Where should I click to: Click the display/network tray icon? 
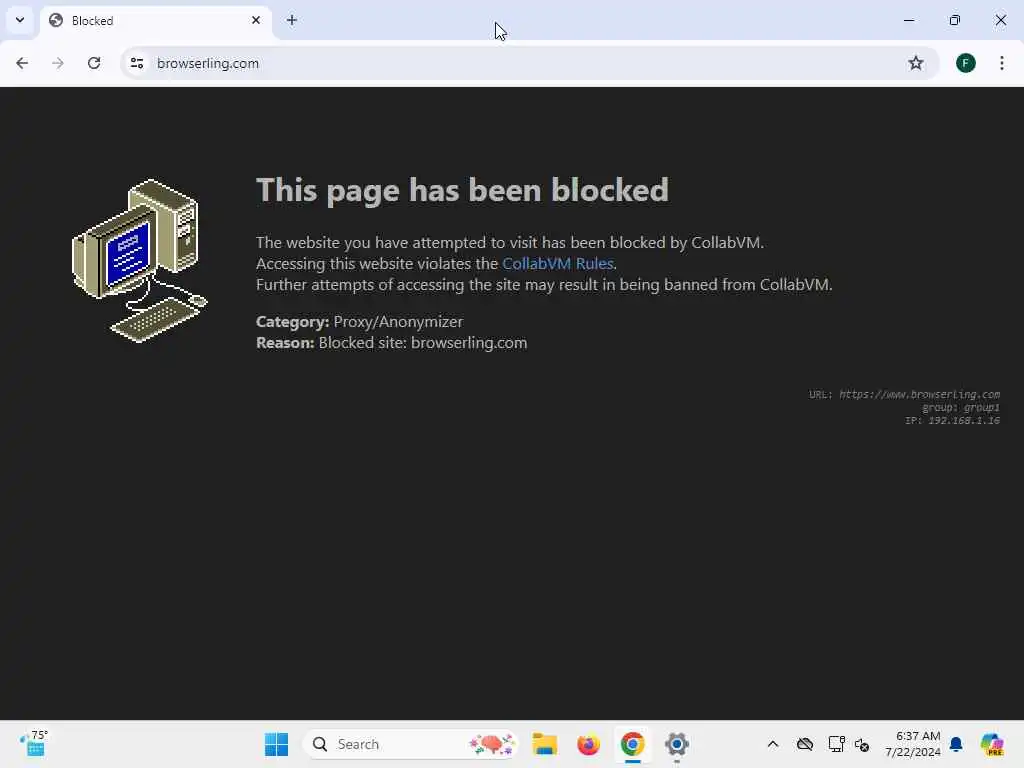(x=836, y=744)
